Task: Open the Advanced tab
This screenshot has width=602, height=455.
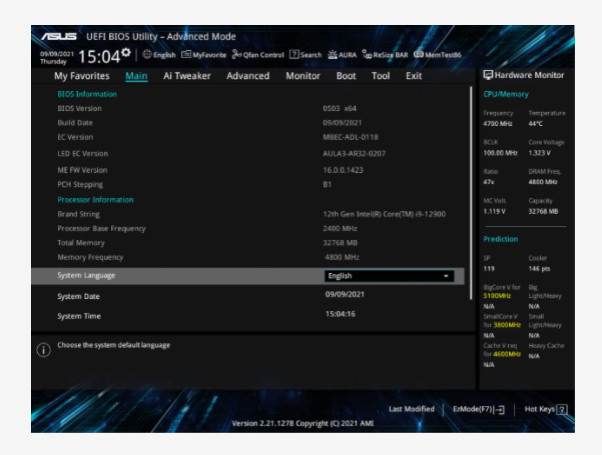Action: pos(247,76)
